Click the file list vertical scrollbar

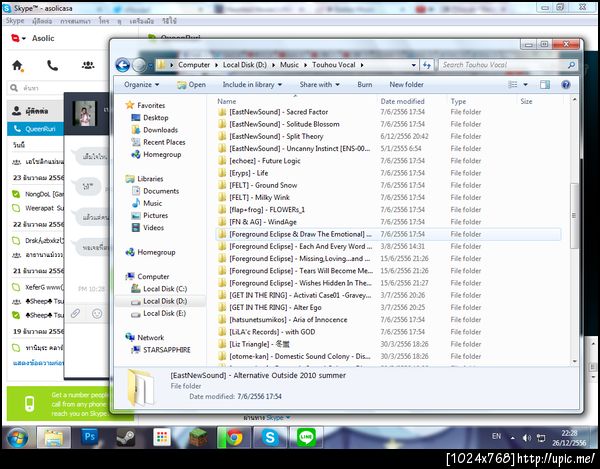(574, 216)
